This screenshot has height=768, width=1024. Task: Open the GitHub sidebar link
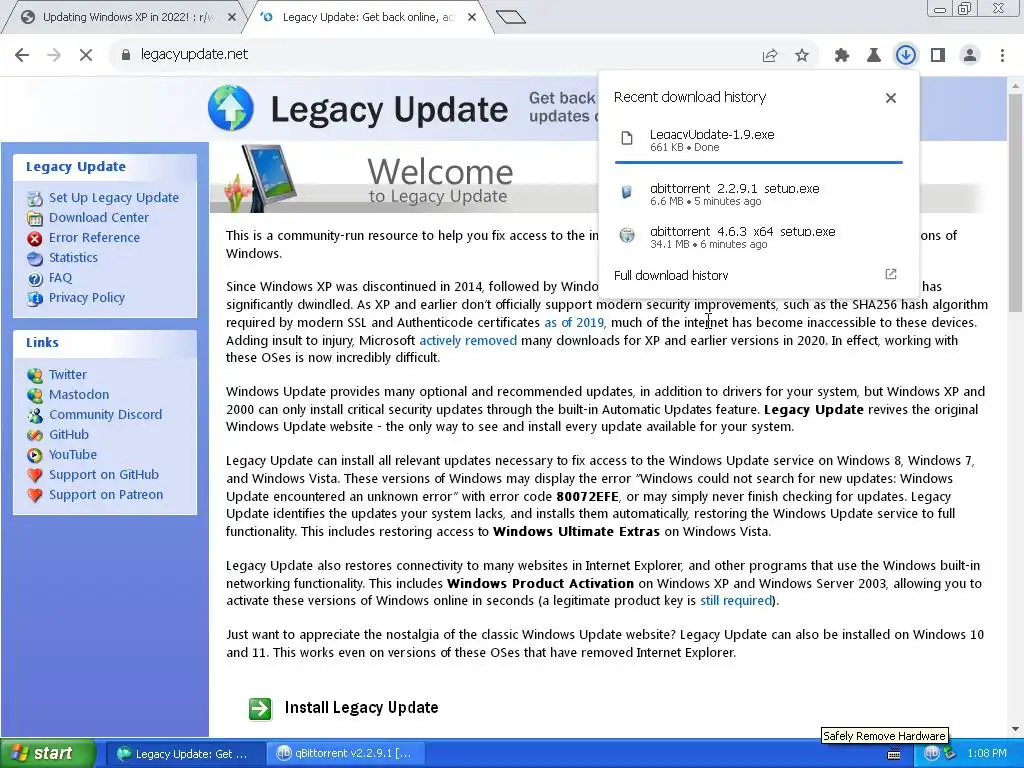coord(69,434)
